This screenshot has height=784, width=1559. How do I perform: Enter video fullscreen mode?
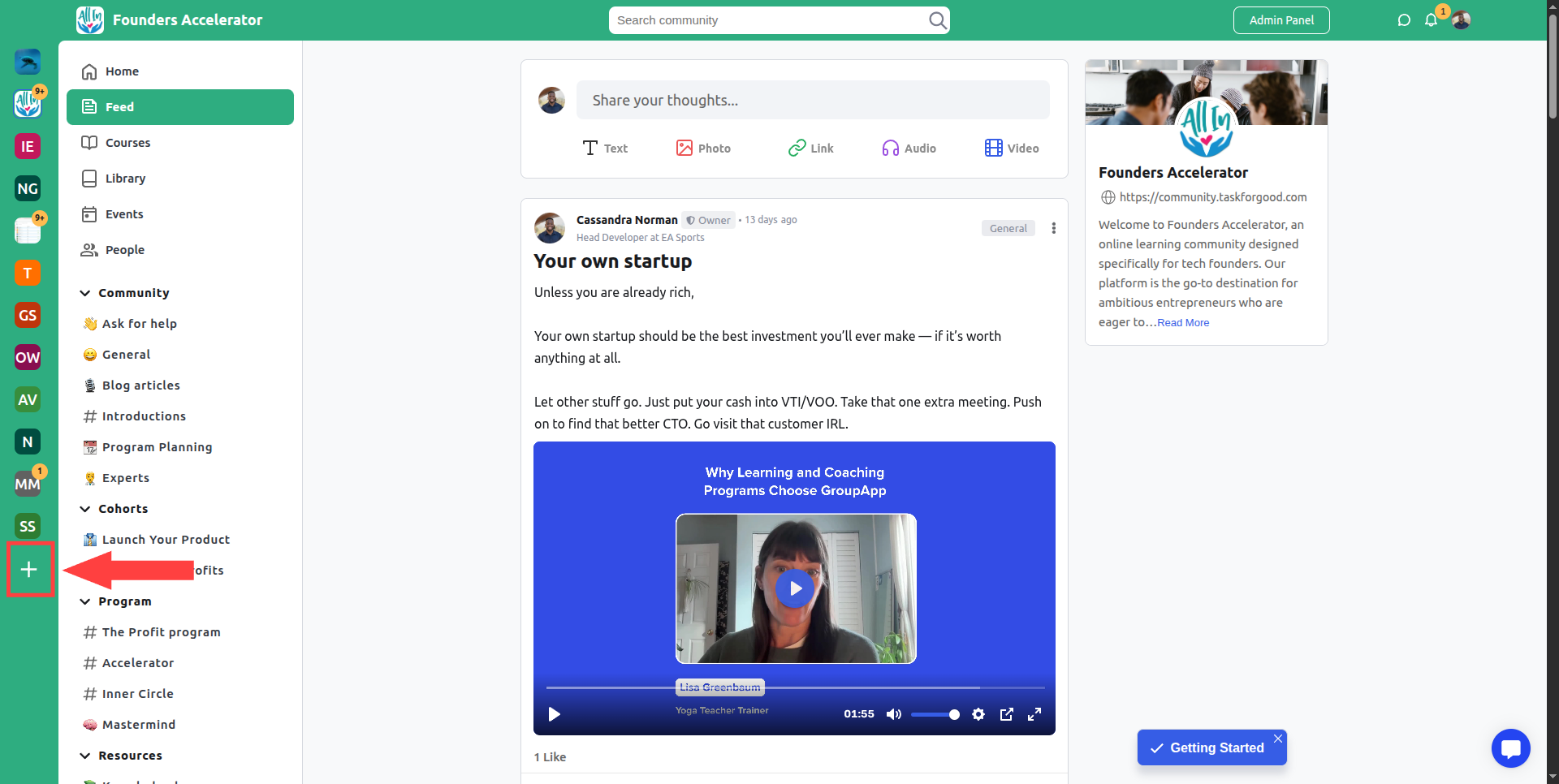tap(1034, 714)
